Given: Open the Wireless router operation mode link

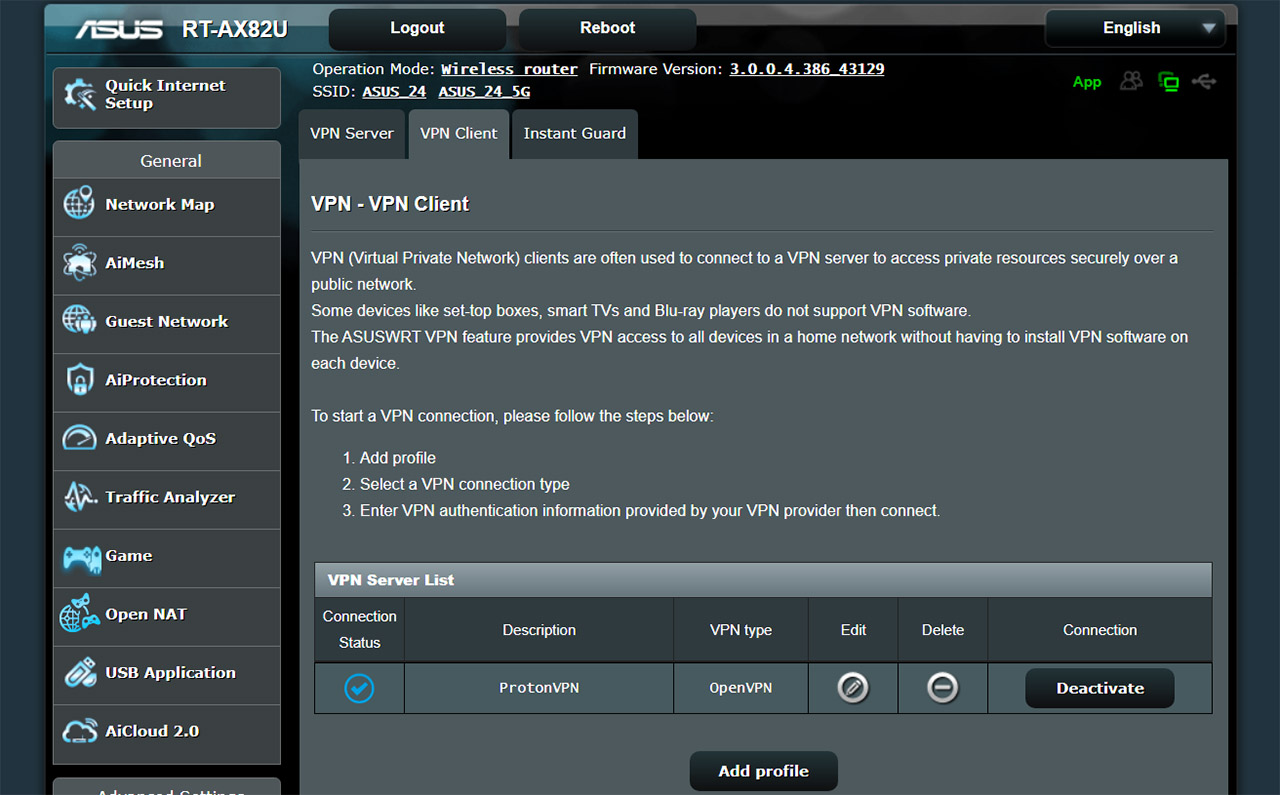Looking at the screenshot, I should coord(509,69).
